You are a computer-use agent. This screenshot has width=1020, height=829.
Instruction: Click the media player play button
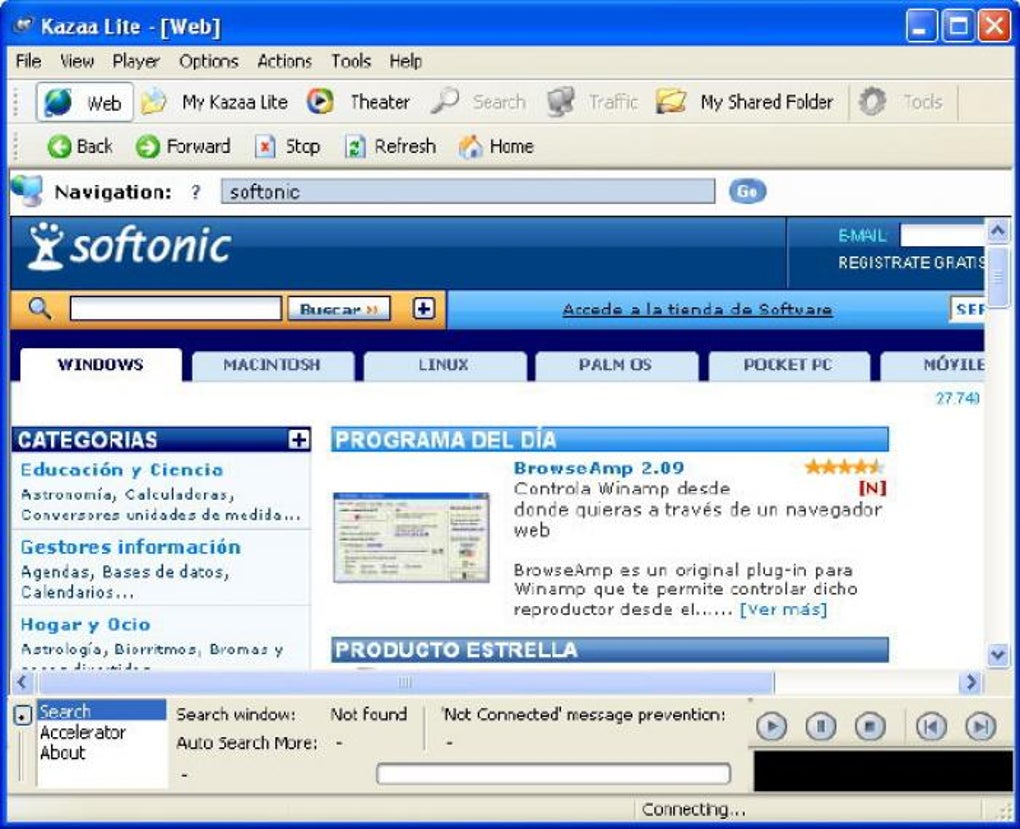772,726
